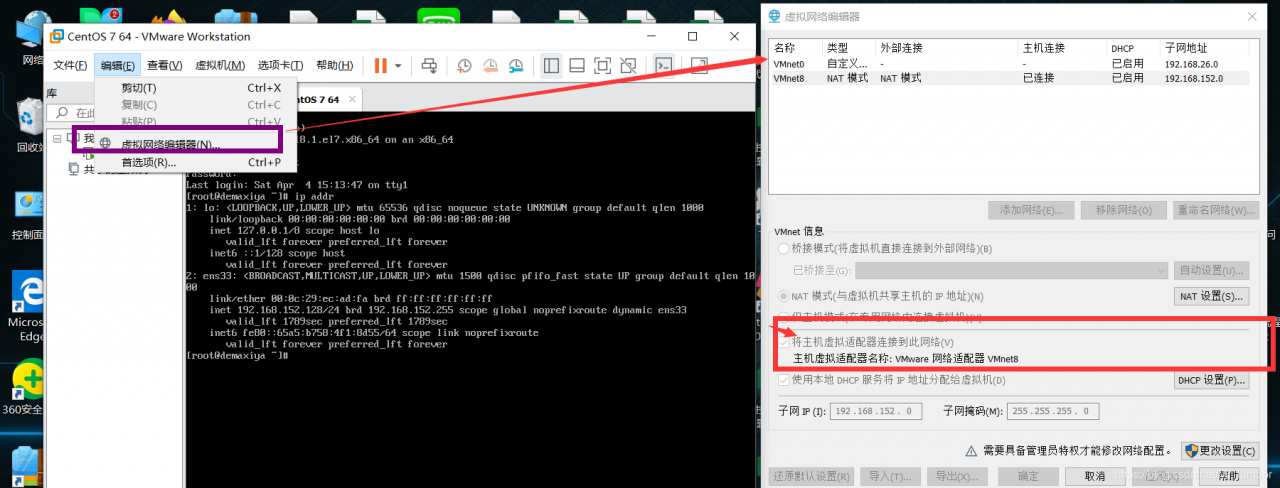Image resolution: width=1280 pixels, height=488 pixels.
Task: Click the 导出(X)... button
Action: 958,476
